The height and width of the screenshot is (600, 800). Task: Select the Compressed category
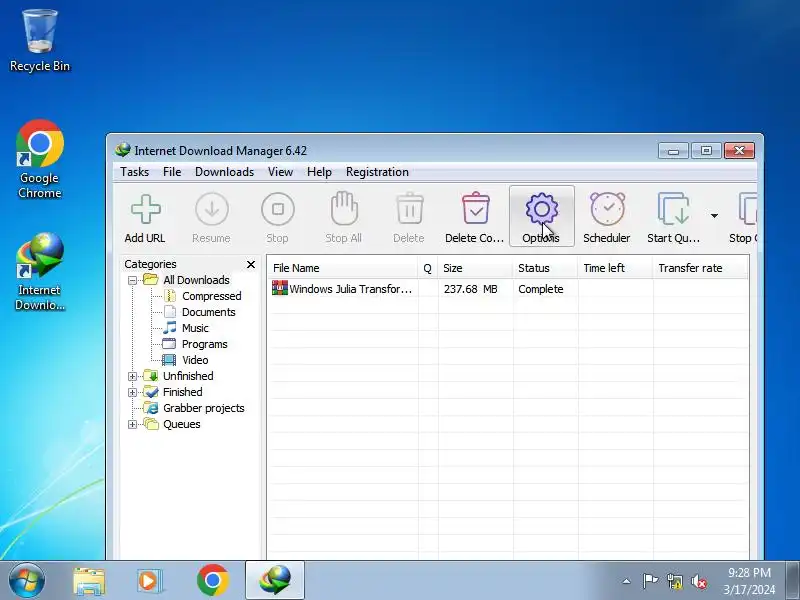[212, 296]
